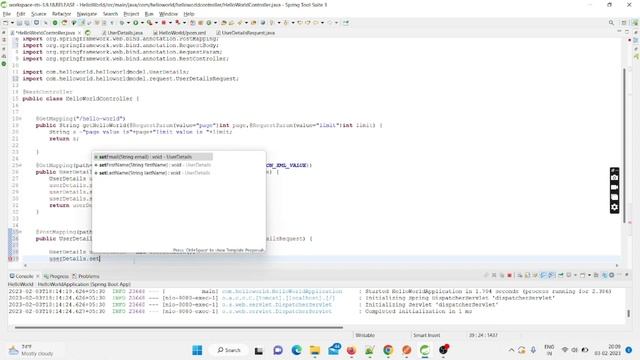This screenshot has width=640, height=360.
Task: Click the Smart Insert status field
Action: (x=427, y=335)
